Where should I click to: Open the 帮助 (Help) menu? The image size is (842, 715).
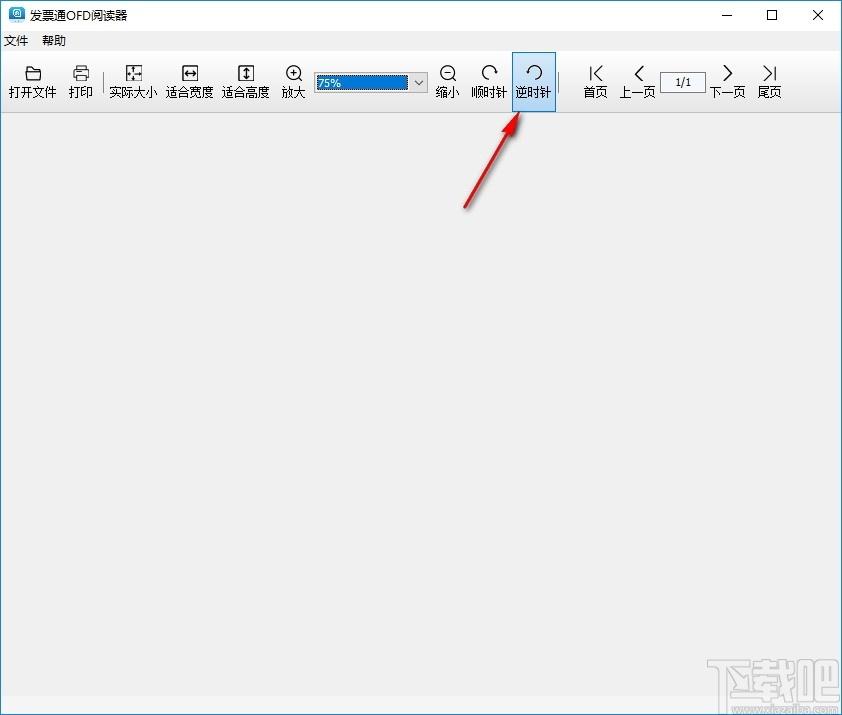click(54, 41)
